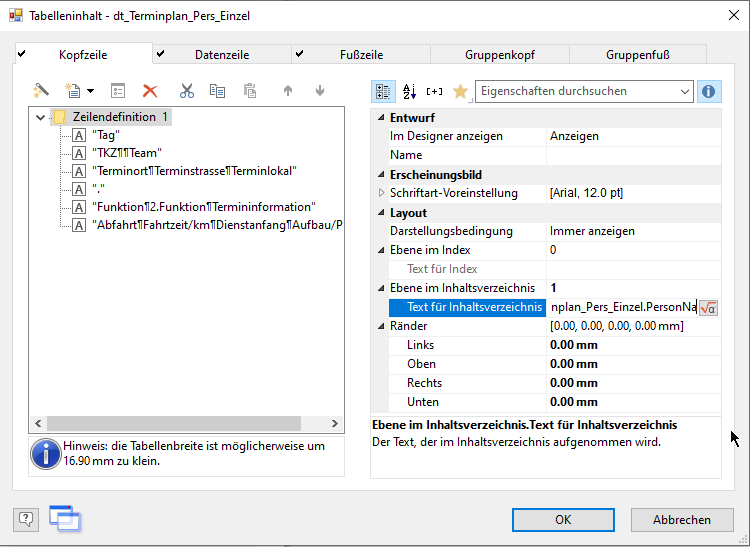Click the tree scrollbar left arrow

(x=38, y=423)
